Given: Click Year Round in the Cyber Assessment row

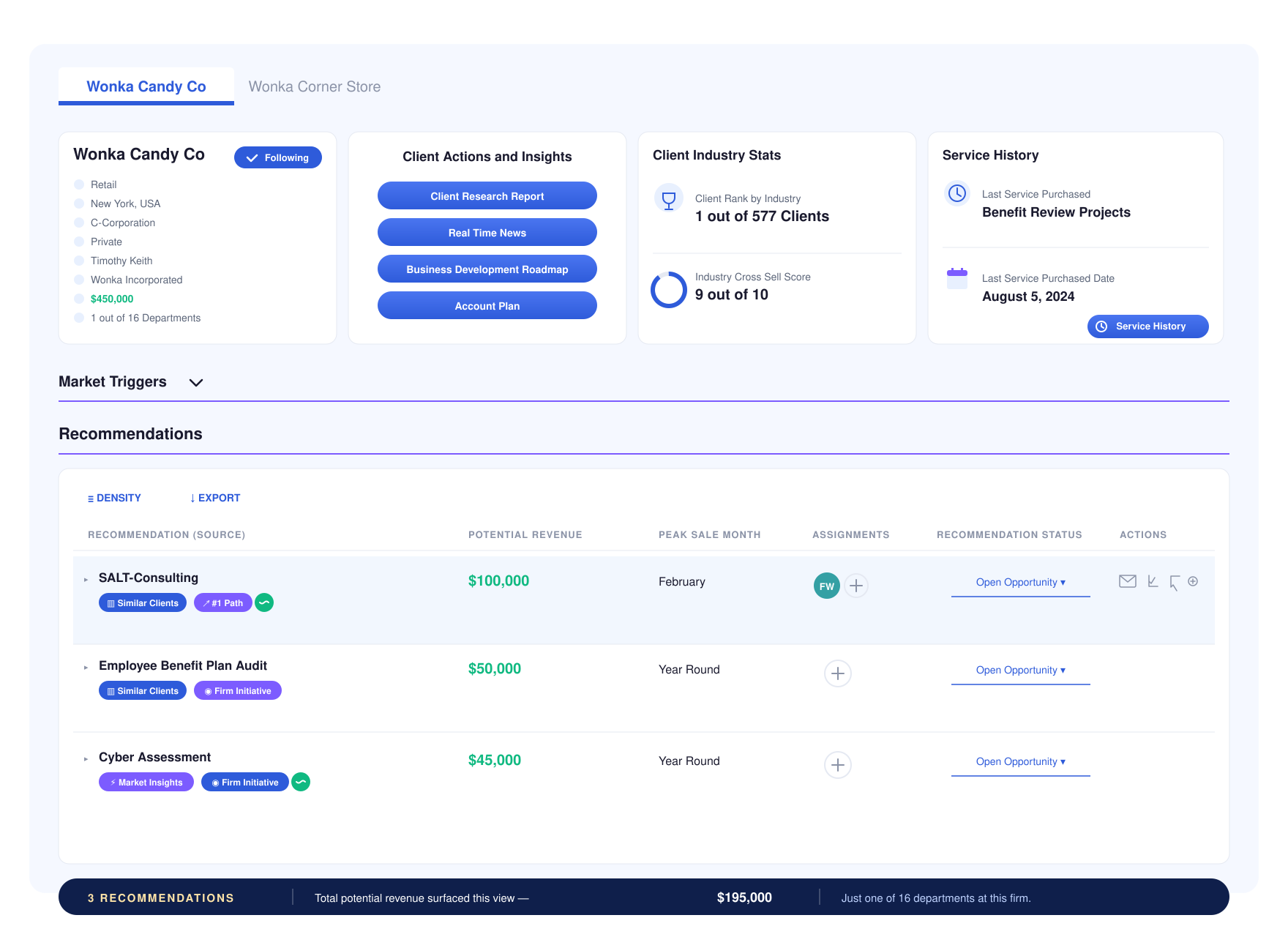Looking at the screenshot, I should (x=689, y=761).
